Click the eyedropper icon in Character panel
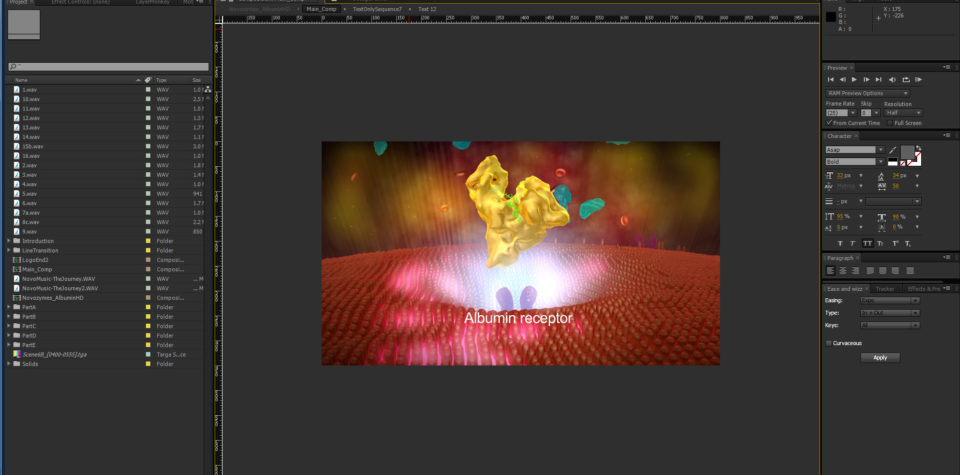 pos(895,151)
